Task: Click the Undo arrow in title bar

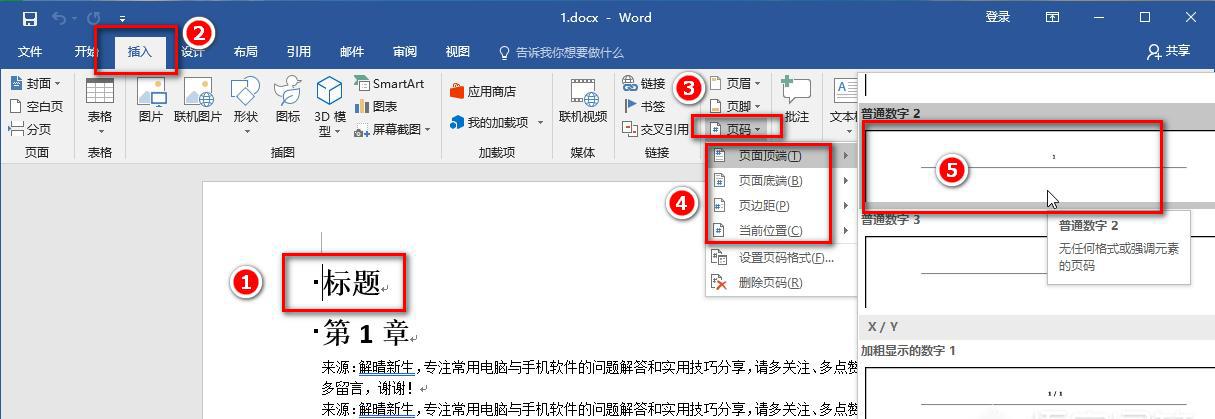Action: [x=59, y=18]
